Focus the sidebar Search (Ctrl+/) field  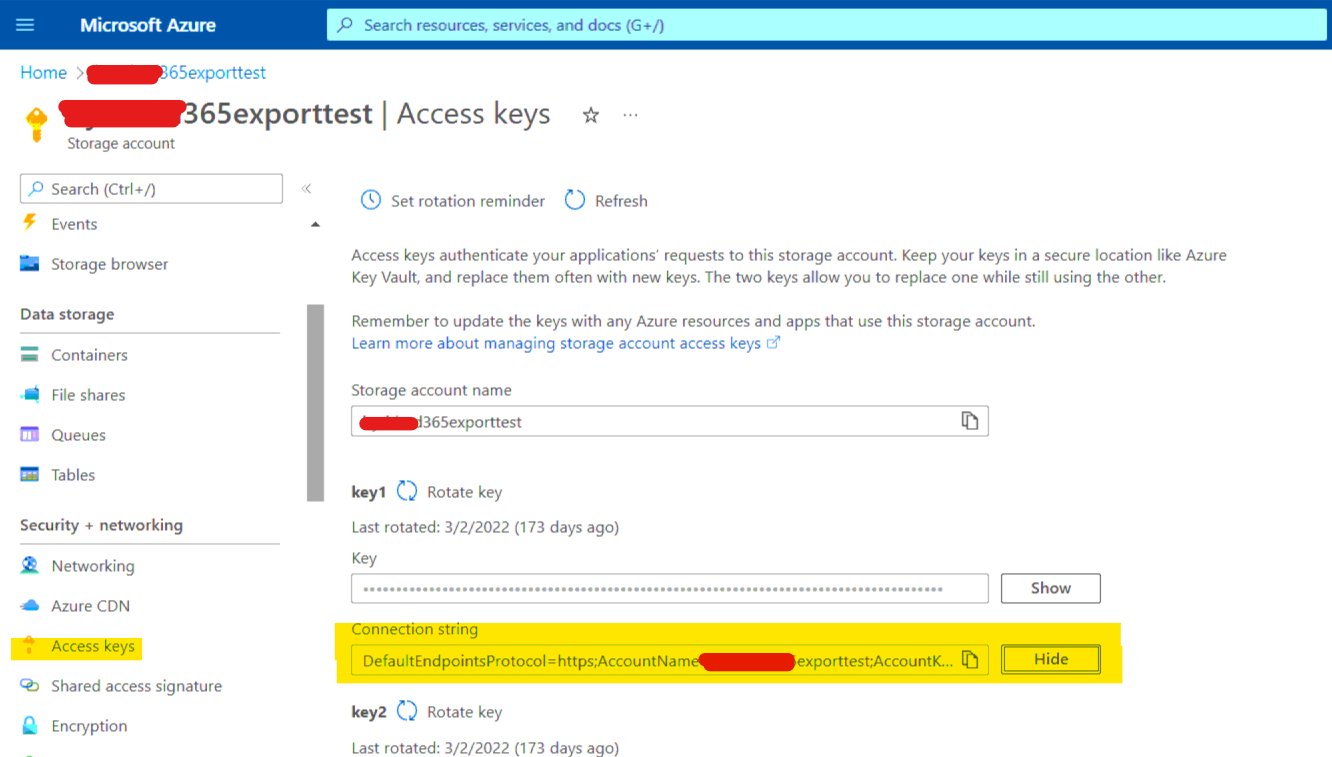[x=151, y=189]
